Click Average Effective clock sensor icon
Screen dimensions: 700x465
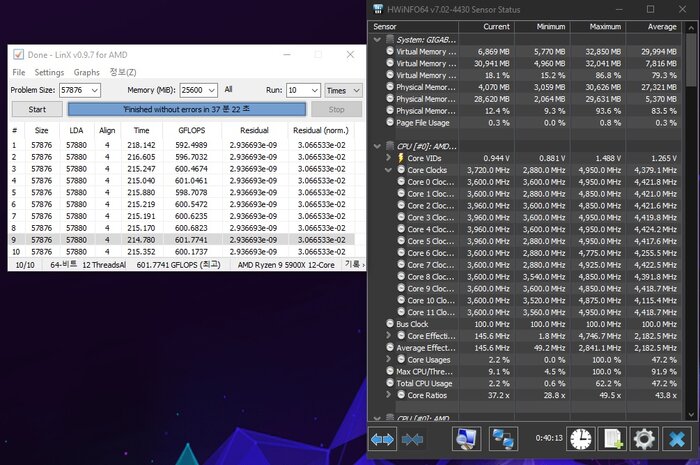(390, 347)
